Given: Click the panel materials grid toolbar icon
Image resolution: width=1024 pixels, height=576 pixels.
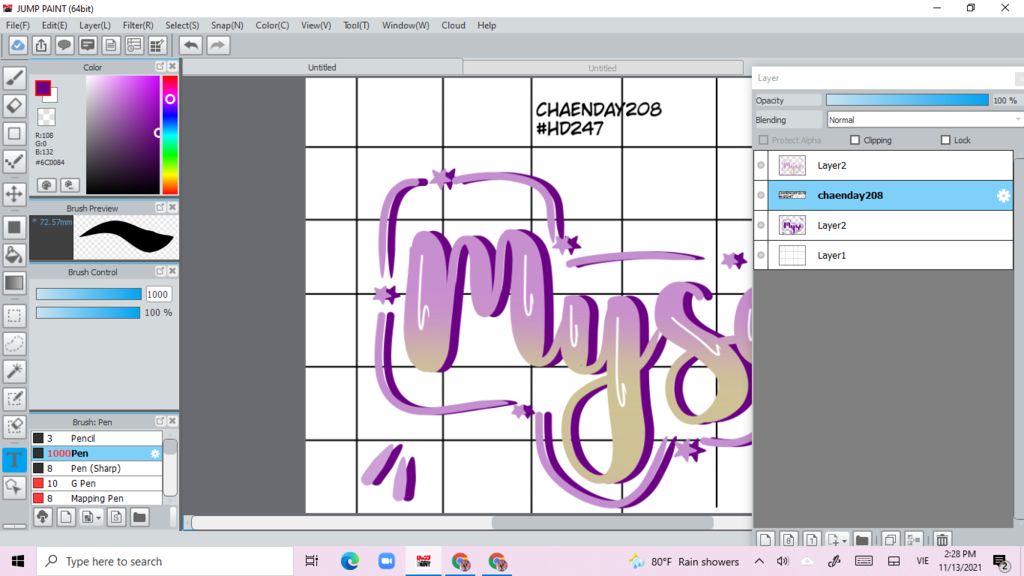Looking at the screenshot, I should (157, 45).
